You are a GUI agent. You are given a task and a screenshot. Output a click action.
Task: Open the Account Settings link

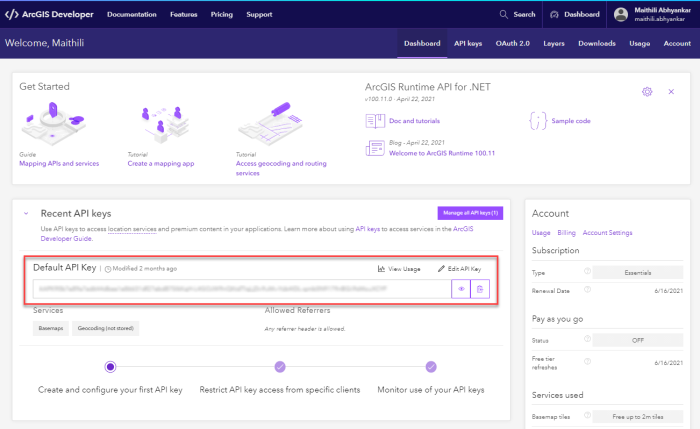[x=607, y=232]
